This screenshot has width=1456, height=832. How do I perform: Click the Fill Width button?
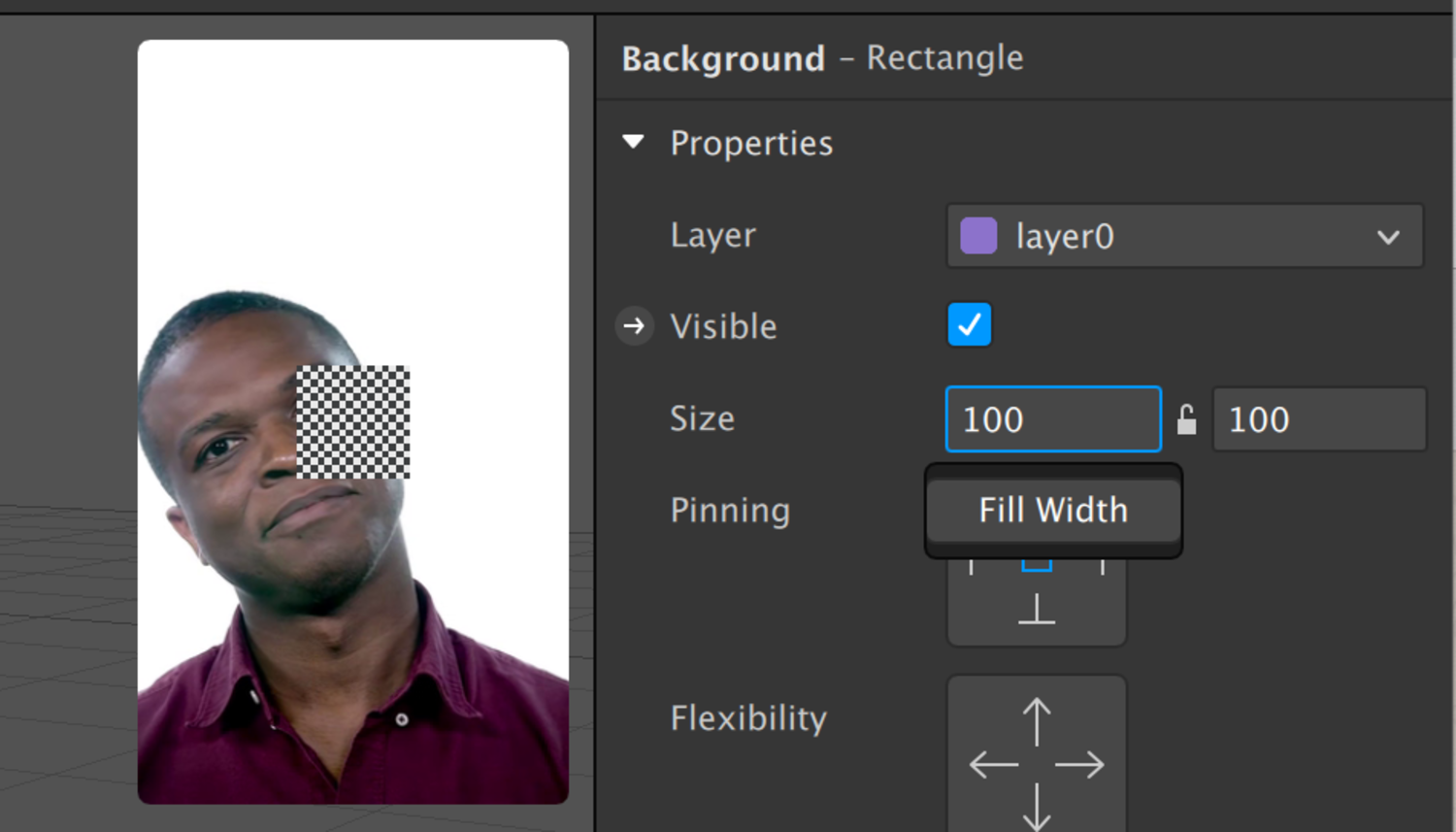click(1052, 510)
